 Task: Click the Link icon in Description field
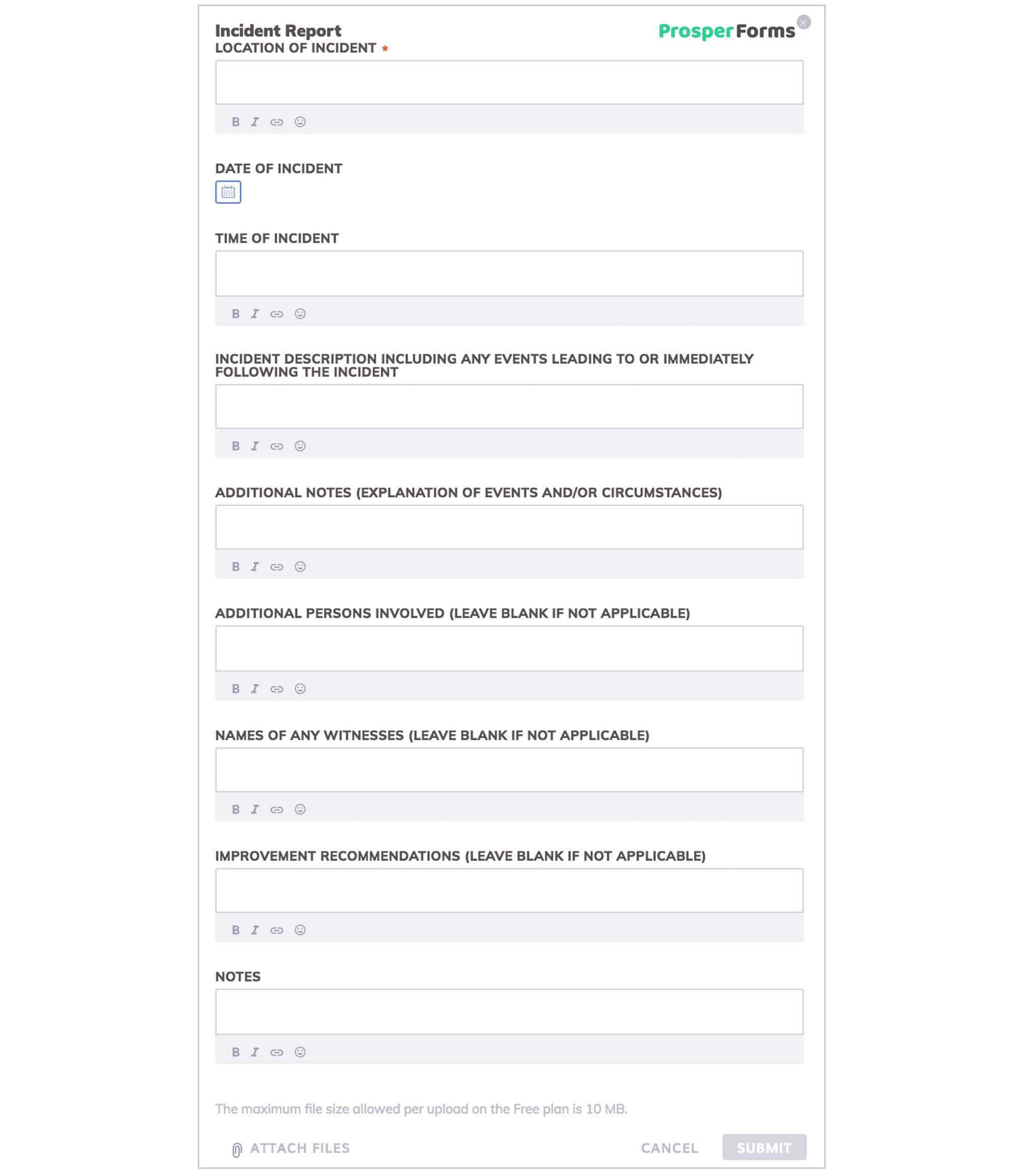(277, 446)
